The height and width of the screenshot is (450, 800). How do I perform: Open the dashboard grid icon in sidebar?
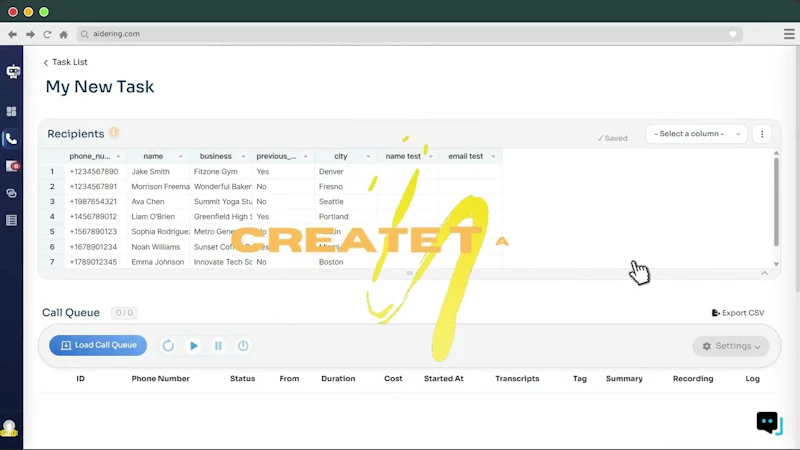11,112
